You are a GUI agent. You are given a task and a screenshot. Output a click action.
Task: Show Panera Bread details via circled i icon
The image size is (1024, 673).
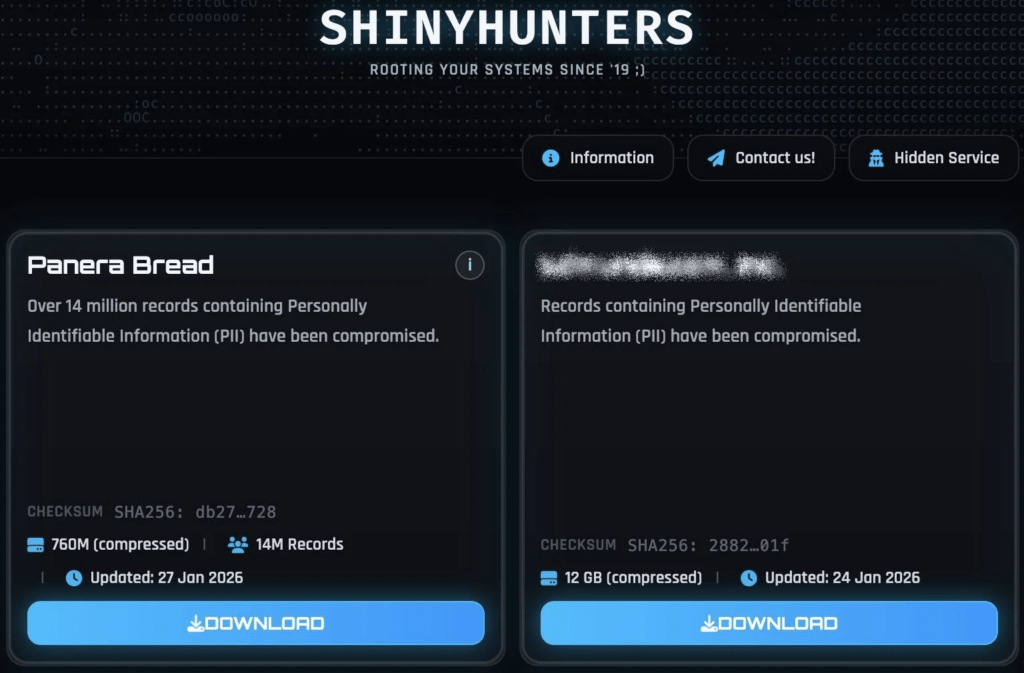click(470, 265)
